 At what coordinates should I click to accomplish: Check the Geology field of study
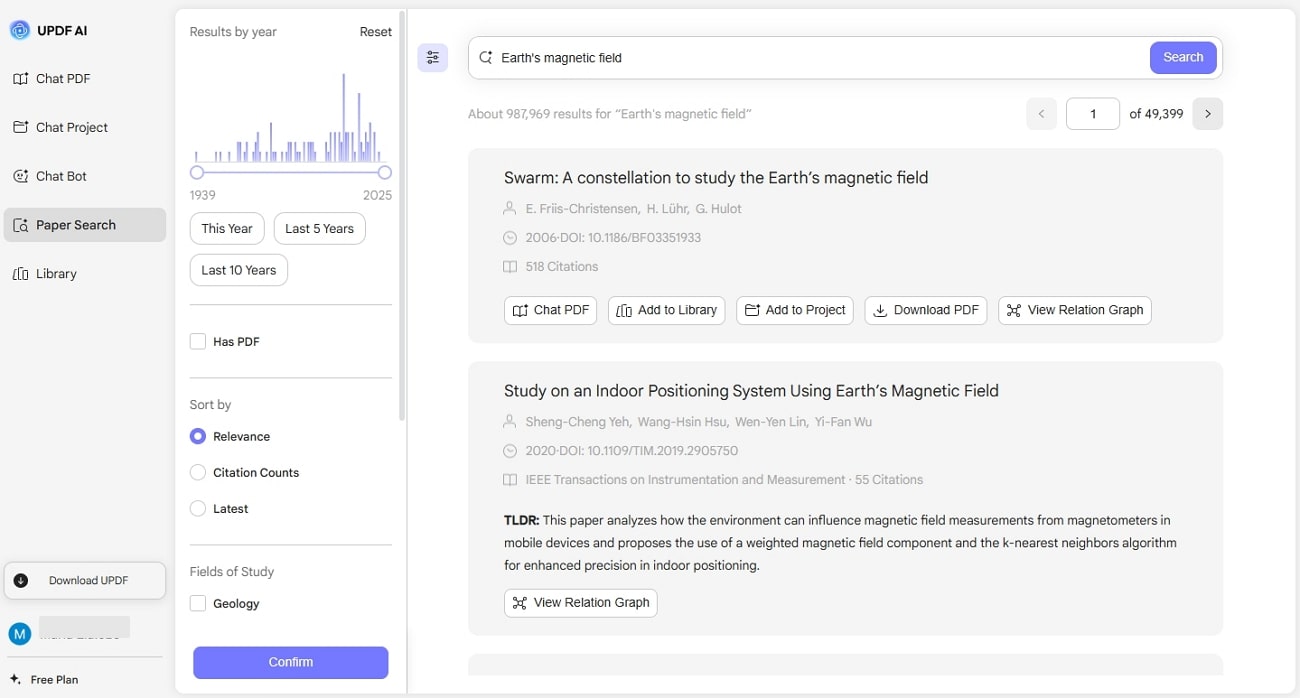[198, 604]
